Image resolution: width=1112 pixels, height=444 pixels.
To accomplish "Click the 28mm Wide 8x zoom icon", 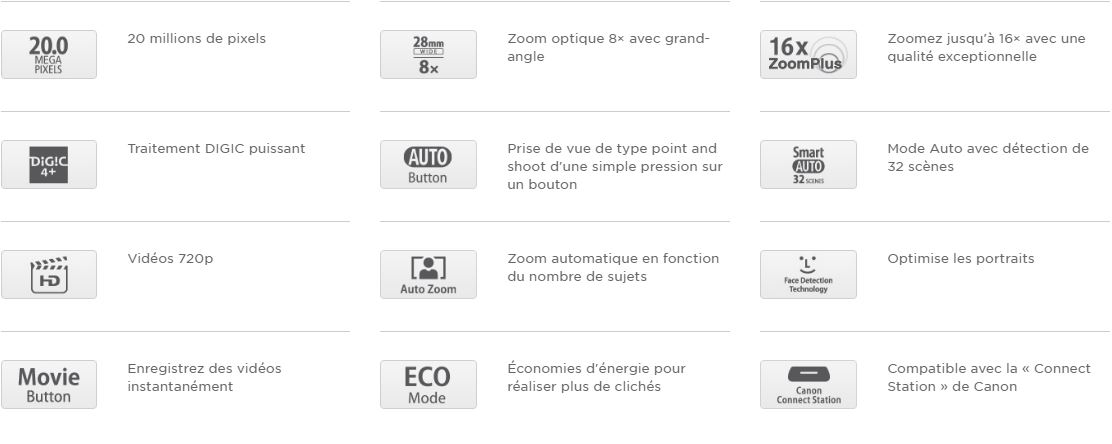I will tap(428, 54).
